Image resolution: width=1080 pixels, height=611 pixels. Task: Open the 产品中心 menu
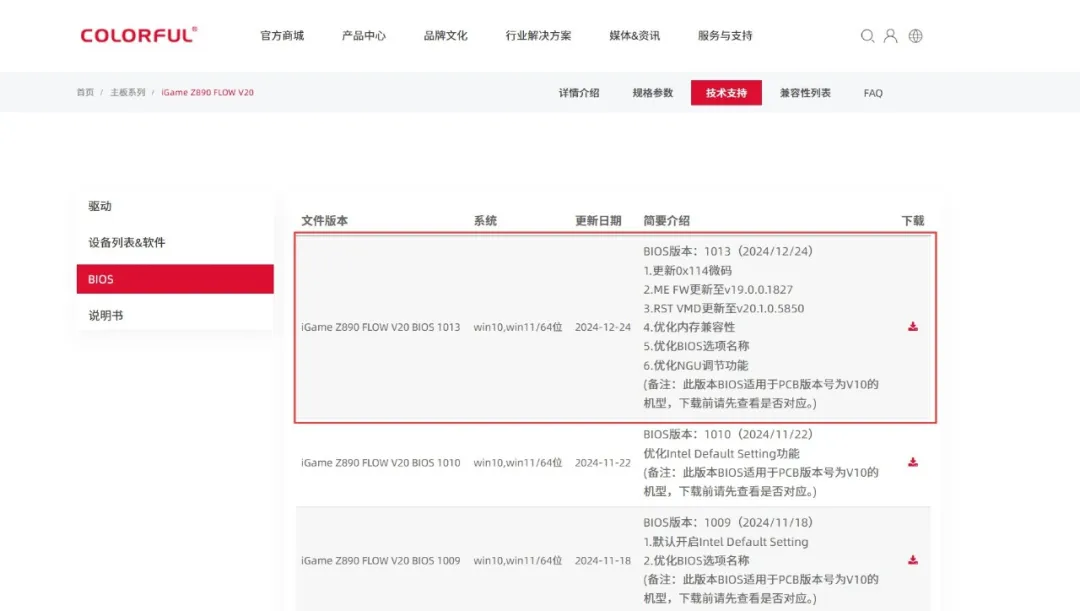[363, 35]
